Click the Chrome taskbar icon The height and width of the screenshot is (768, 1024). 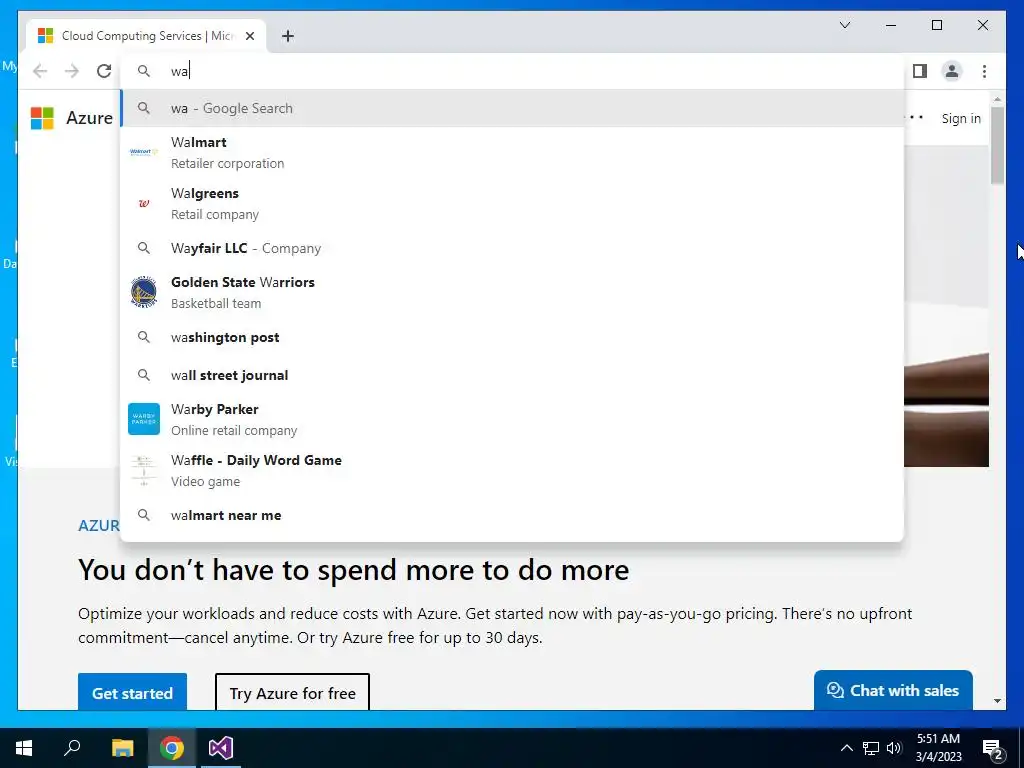(172, 748)
